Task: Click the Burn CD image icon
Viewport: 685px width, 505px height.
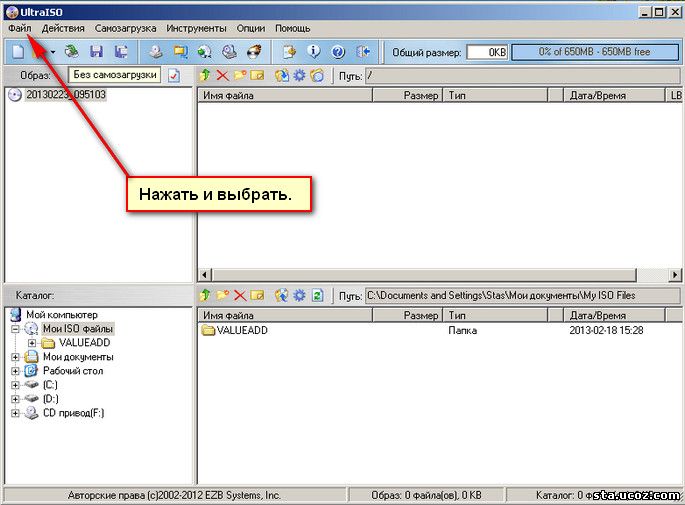Action: pos(254,51)
